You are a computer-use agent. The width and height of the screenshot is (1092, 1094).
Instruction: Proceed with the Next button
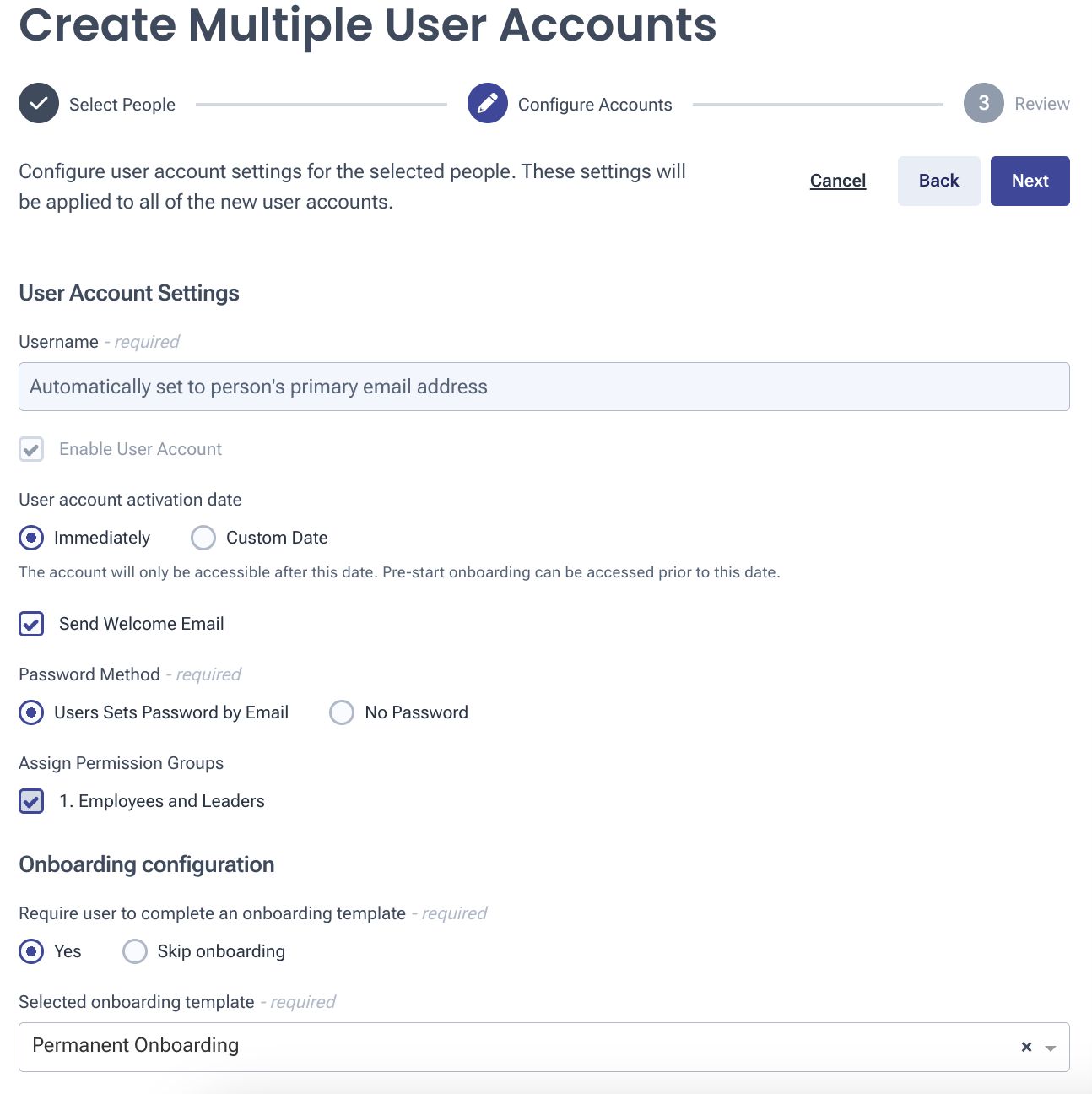[x=1030, y=181]
